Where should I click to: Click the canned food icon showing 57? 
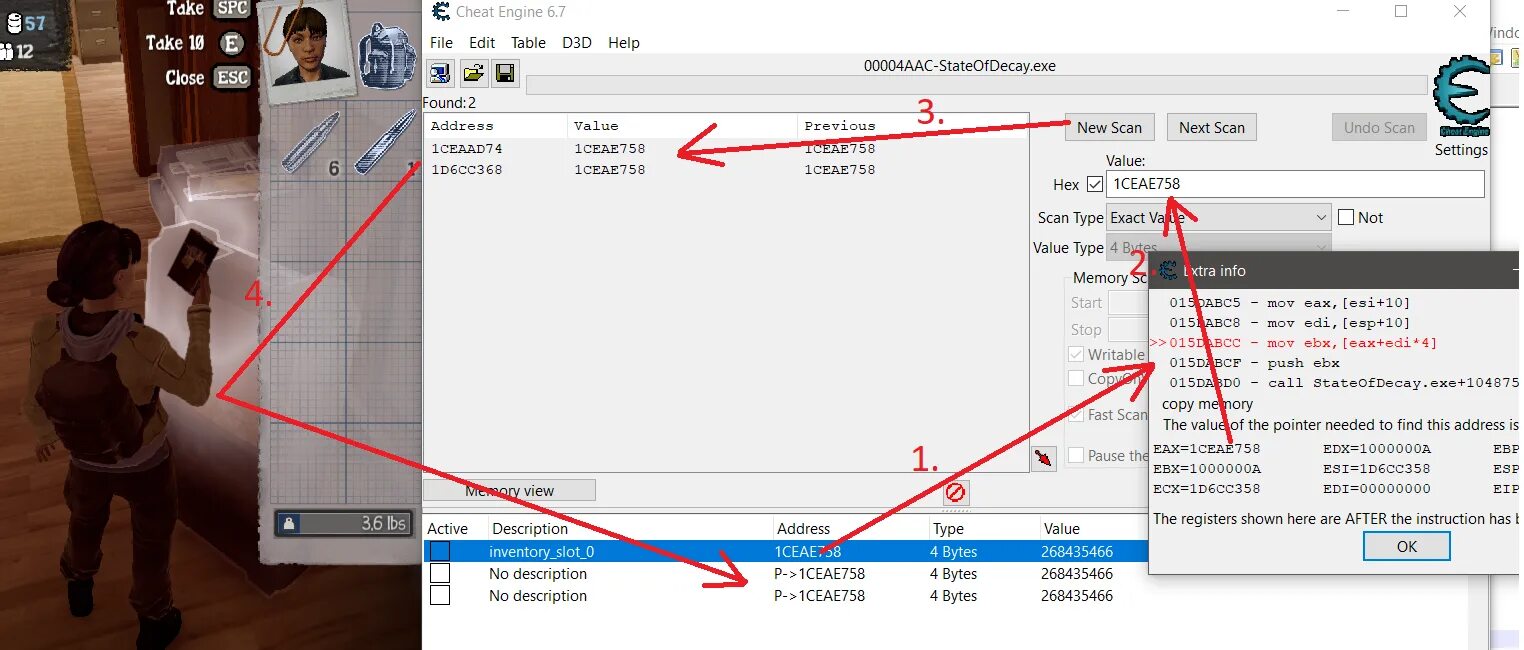(12, 23)
